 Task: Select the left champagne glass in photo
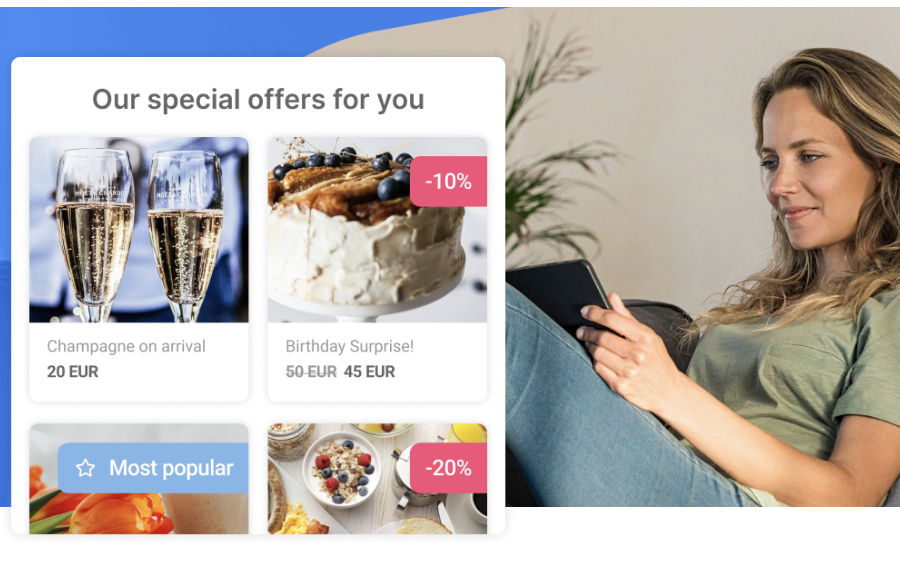[95, 232]
